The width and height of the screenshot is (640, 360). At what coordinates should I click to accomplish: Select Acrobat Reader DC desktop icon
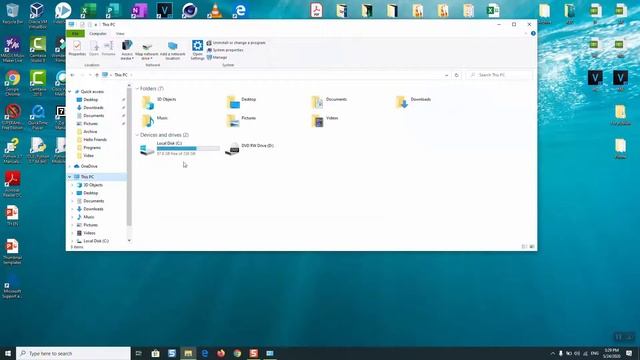click(x=12, y=184)
